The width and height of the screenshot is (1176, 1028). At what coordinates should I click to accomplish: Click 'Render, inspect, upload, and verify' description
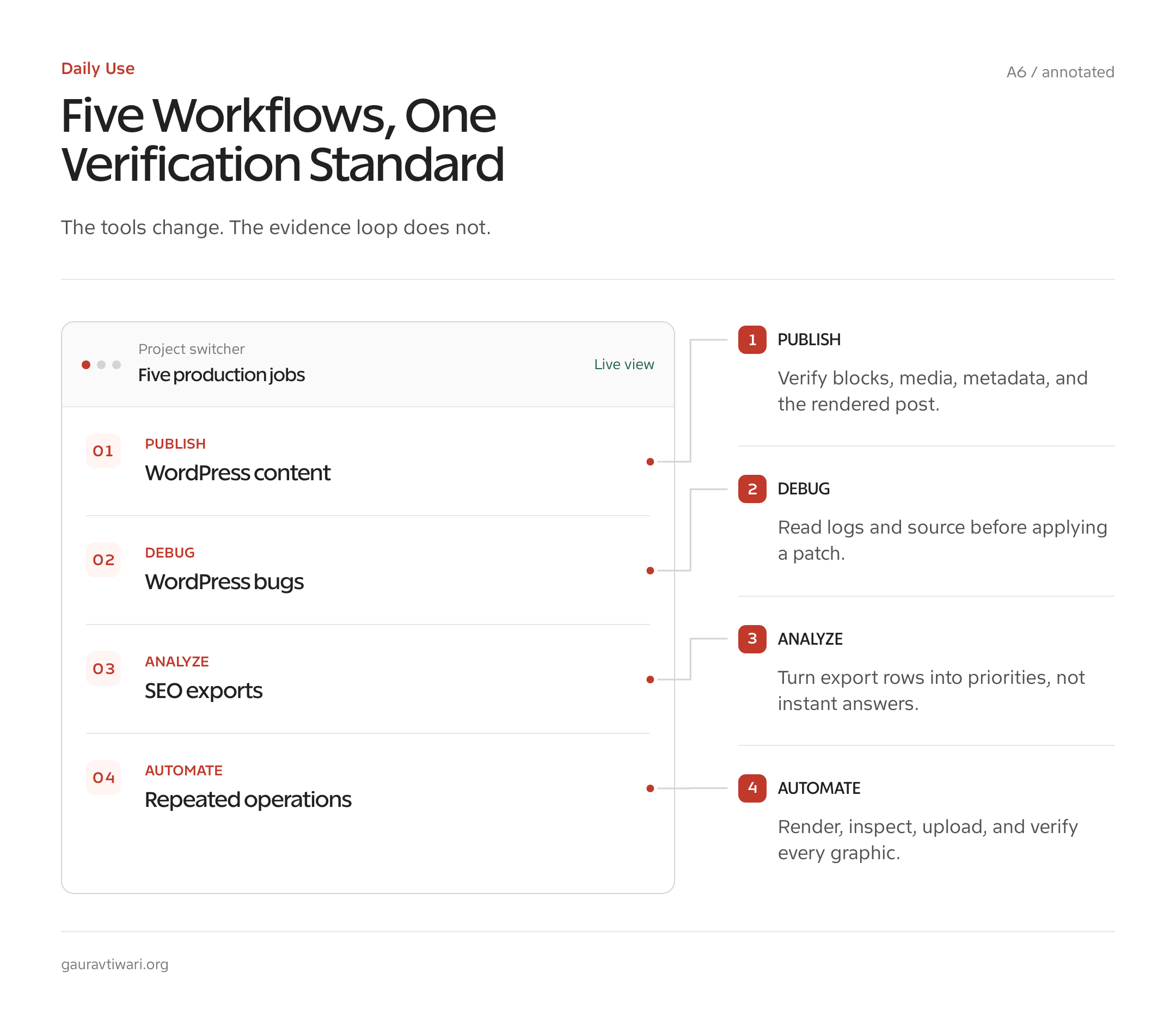click(x=928, y=840)
